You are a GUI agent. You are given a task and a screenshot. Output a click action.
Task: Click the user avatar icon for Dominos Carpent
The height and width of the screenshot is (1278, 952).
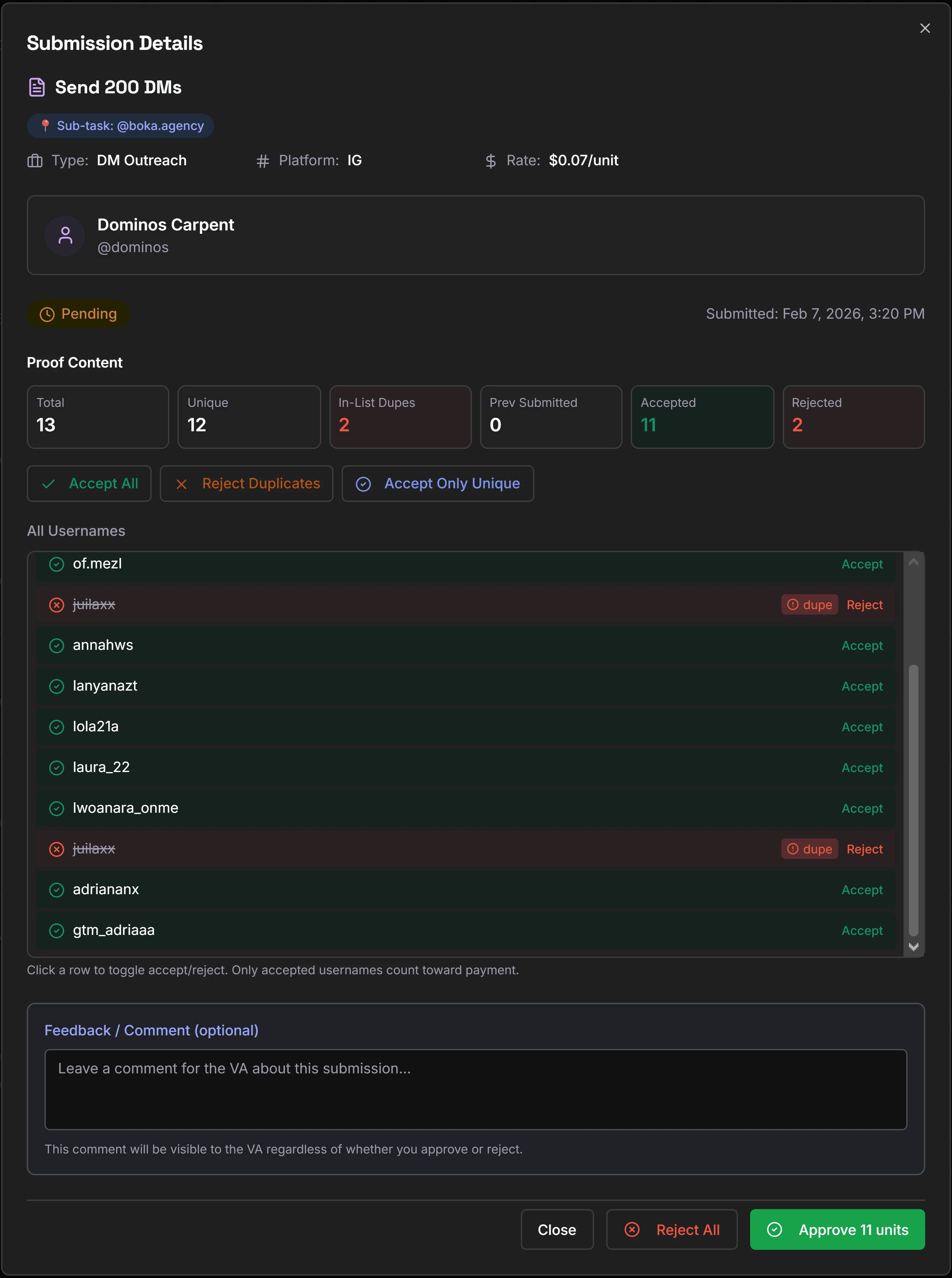65,235
